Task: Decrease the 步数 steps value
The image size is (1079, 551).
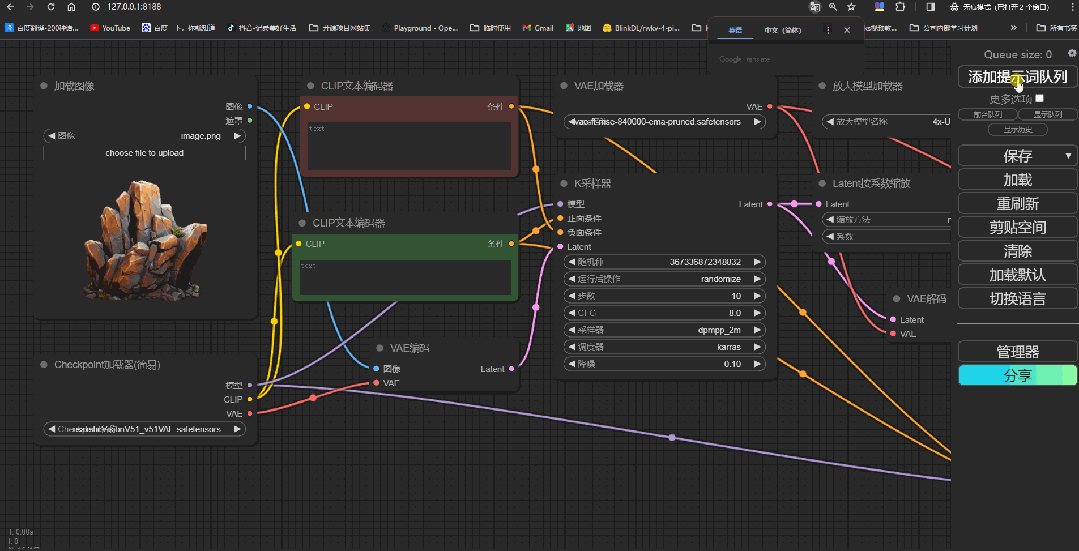Action: pyautogui.click(x=570, y=296)
